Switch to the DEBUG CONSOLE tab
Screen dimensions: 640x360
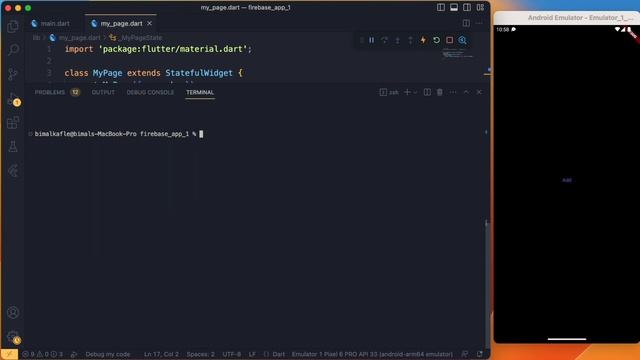pyautogui.click(x=150, y=92)
